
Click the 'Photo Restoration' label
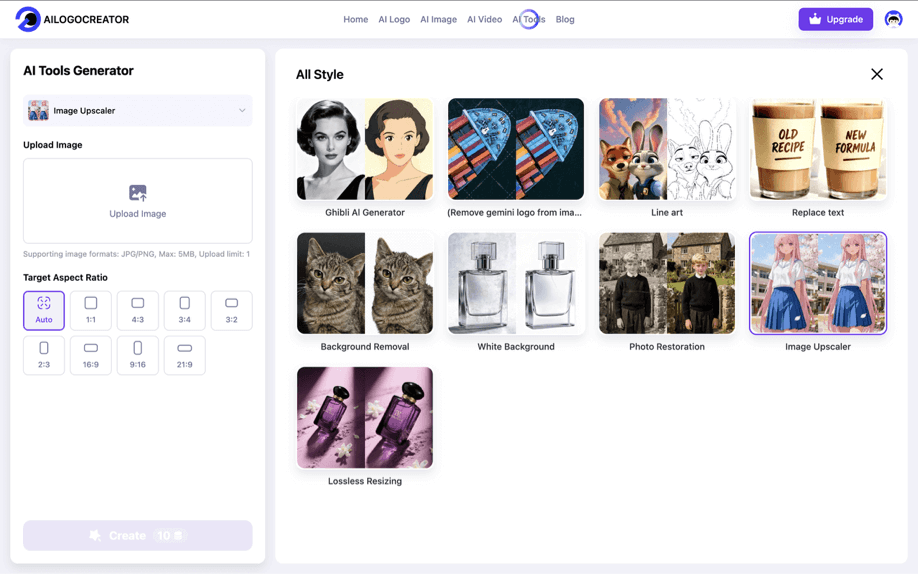click(667, 347)
